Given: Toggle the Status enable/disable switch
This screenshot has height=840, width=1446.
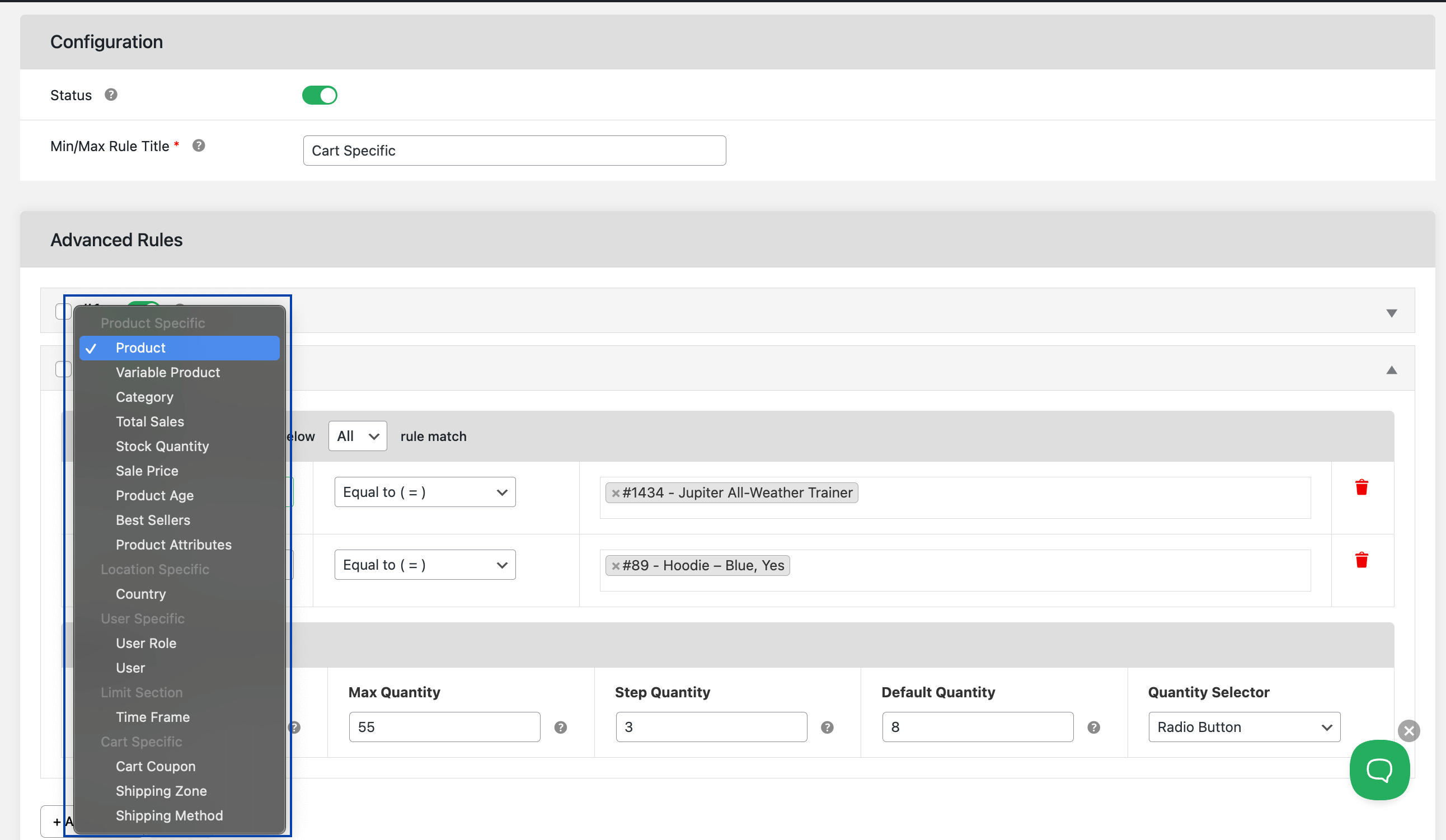Looking at the screenshot, I should tap(320, 94).
